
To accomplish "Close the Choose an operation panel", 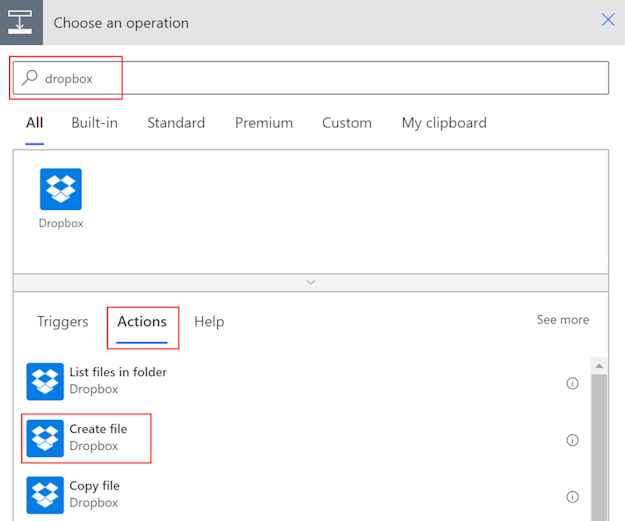I will (x=608, y=19).
